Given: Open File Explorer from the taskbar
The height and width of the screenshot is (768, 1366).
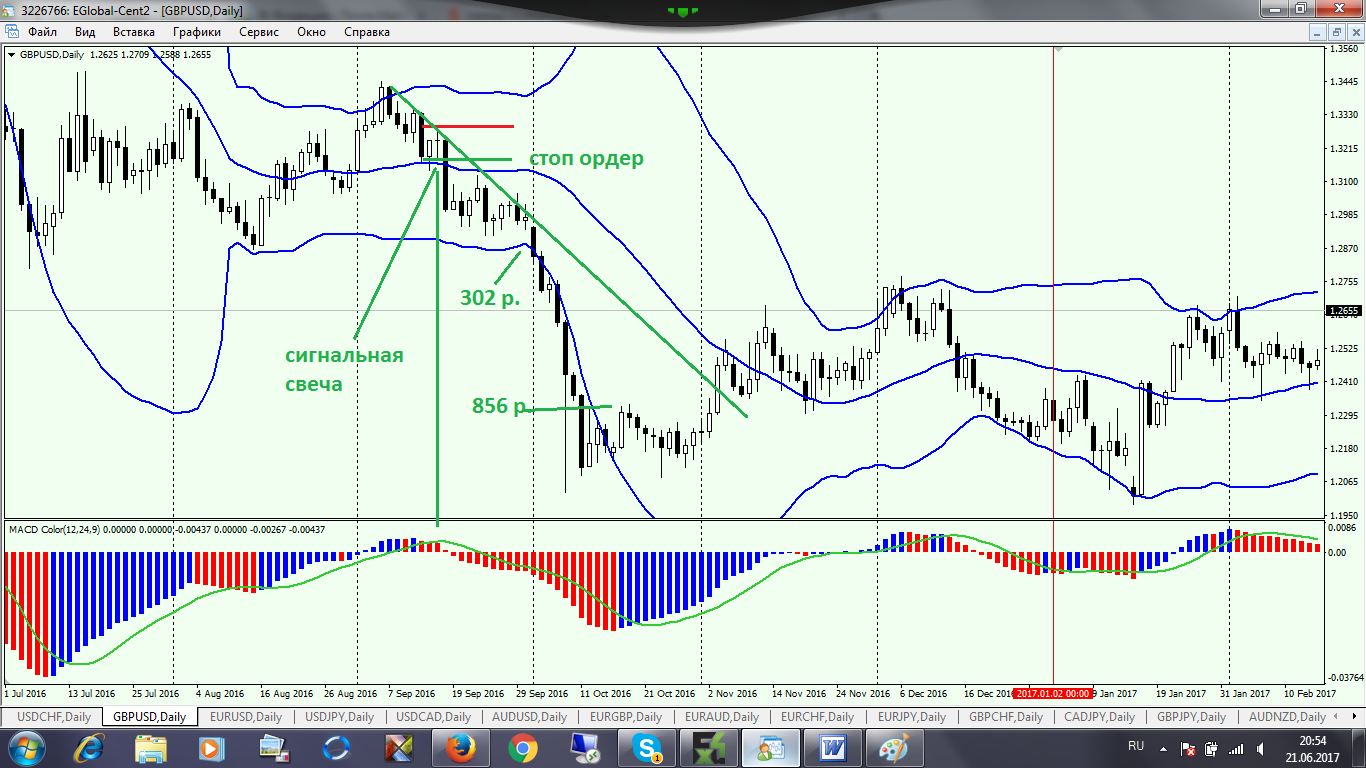Looking at the screenshot, I should 151,747.
